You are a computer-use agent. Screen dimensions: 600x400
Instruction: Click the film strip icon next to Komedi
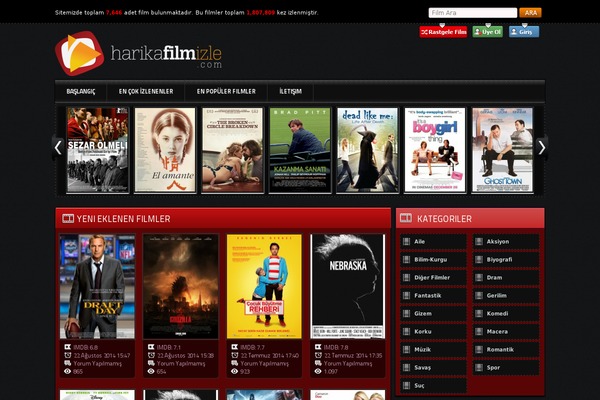479,313
